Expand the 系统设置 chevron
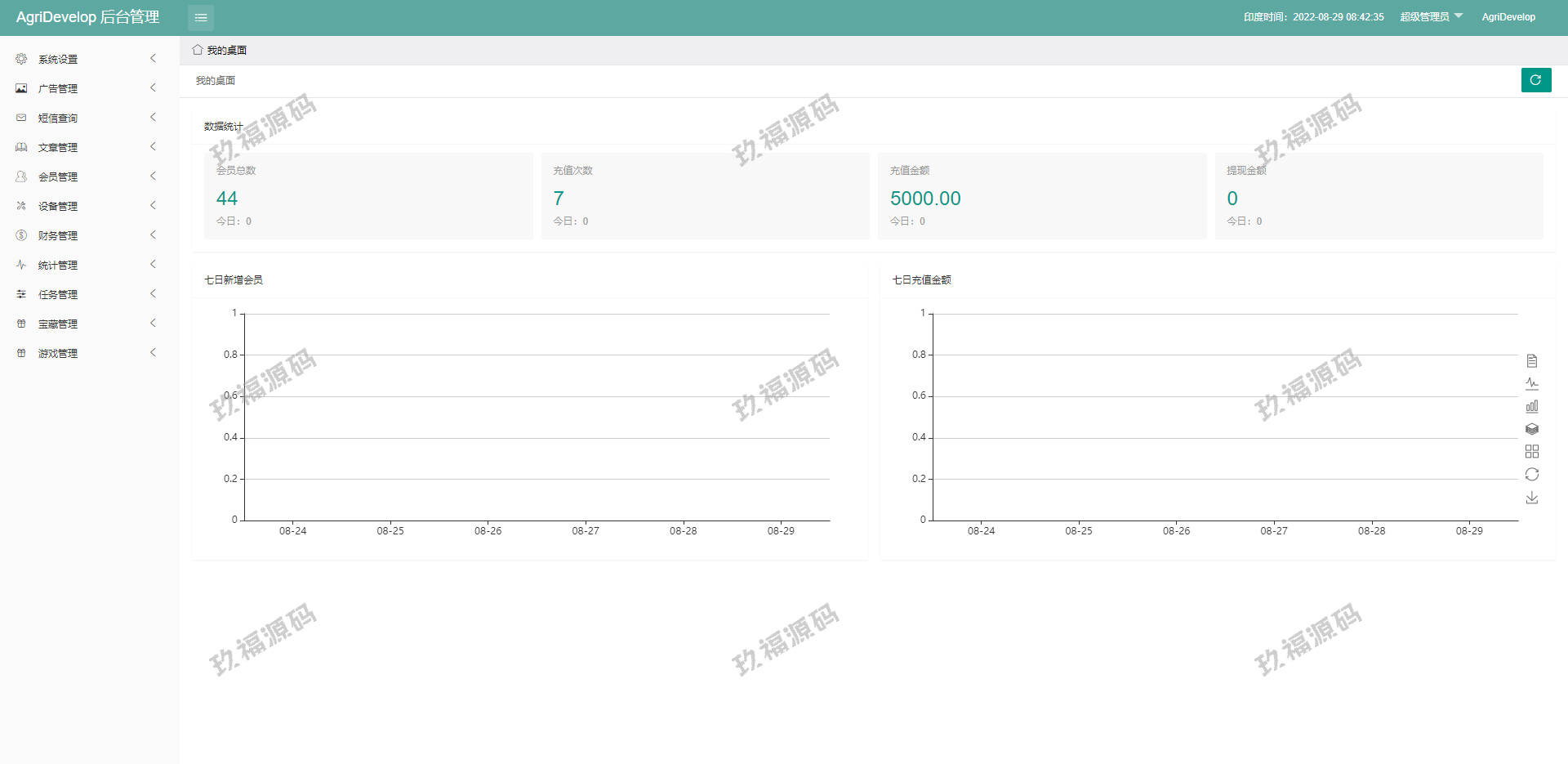 (x=153, y=59)
